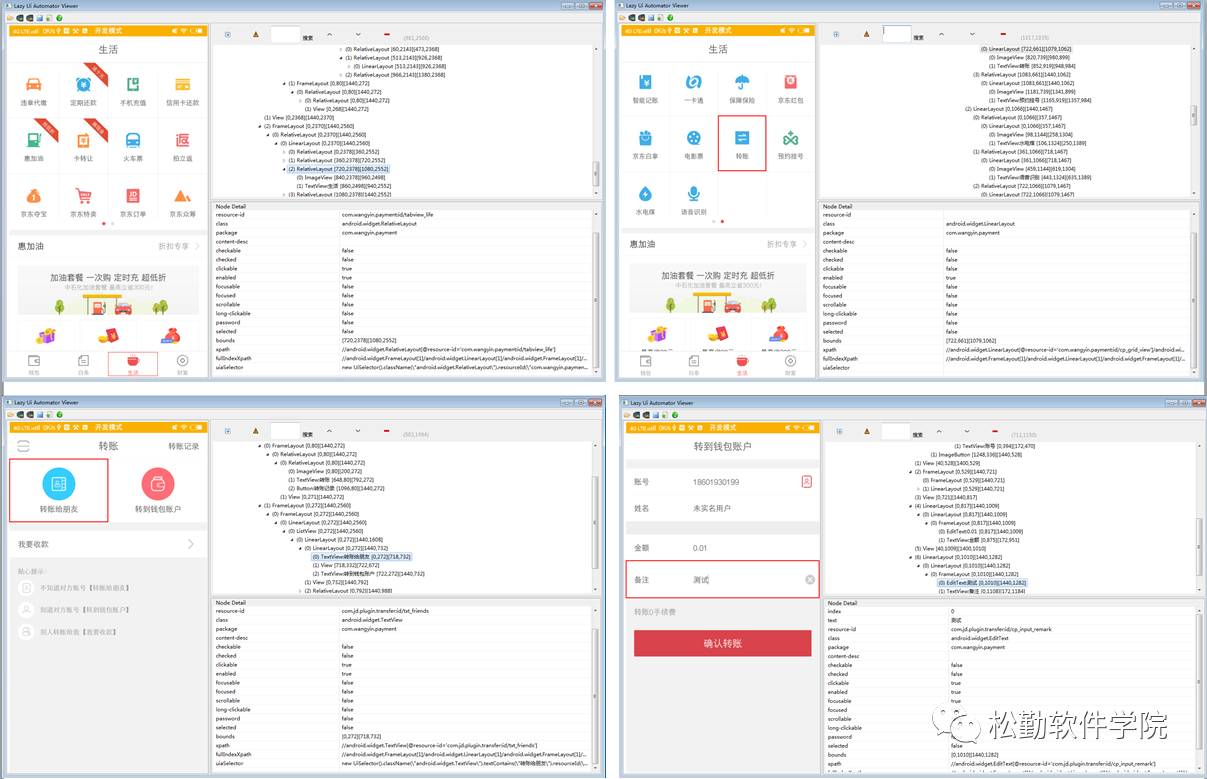This screenshot has height=779, width=1207.
Task: Open 信用卡还款 credit card icon
Action: 183,85
